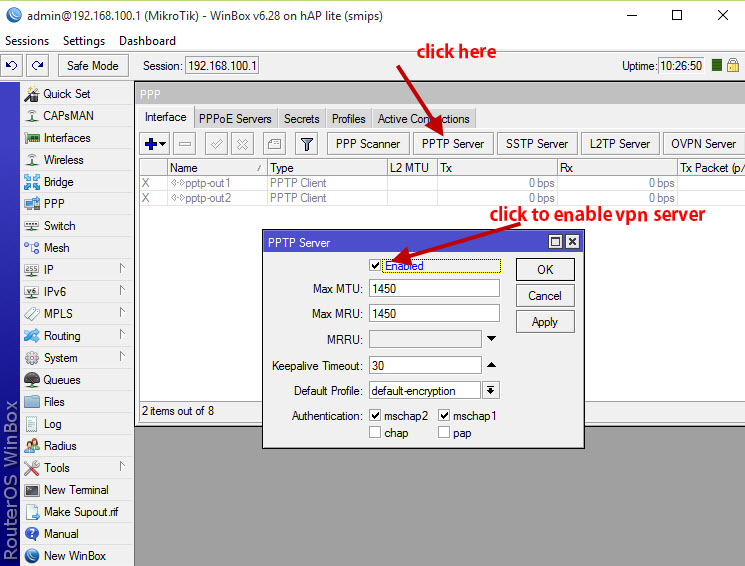Toggle mschap1 authentication
The width and height of the screenshot is (745, 566).
(444, 415)
